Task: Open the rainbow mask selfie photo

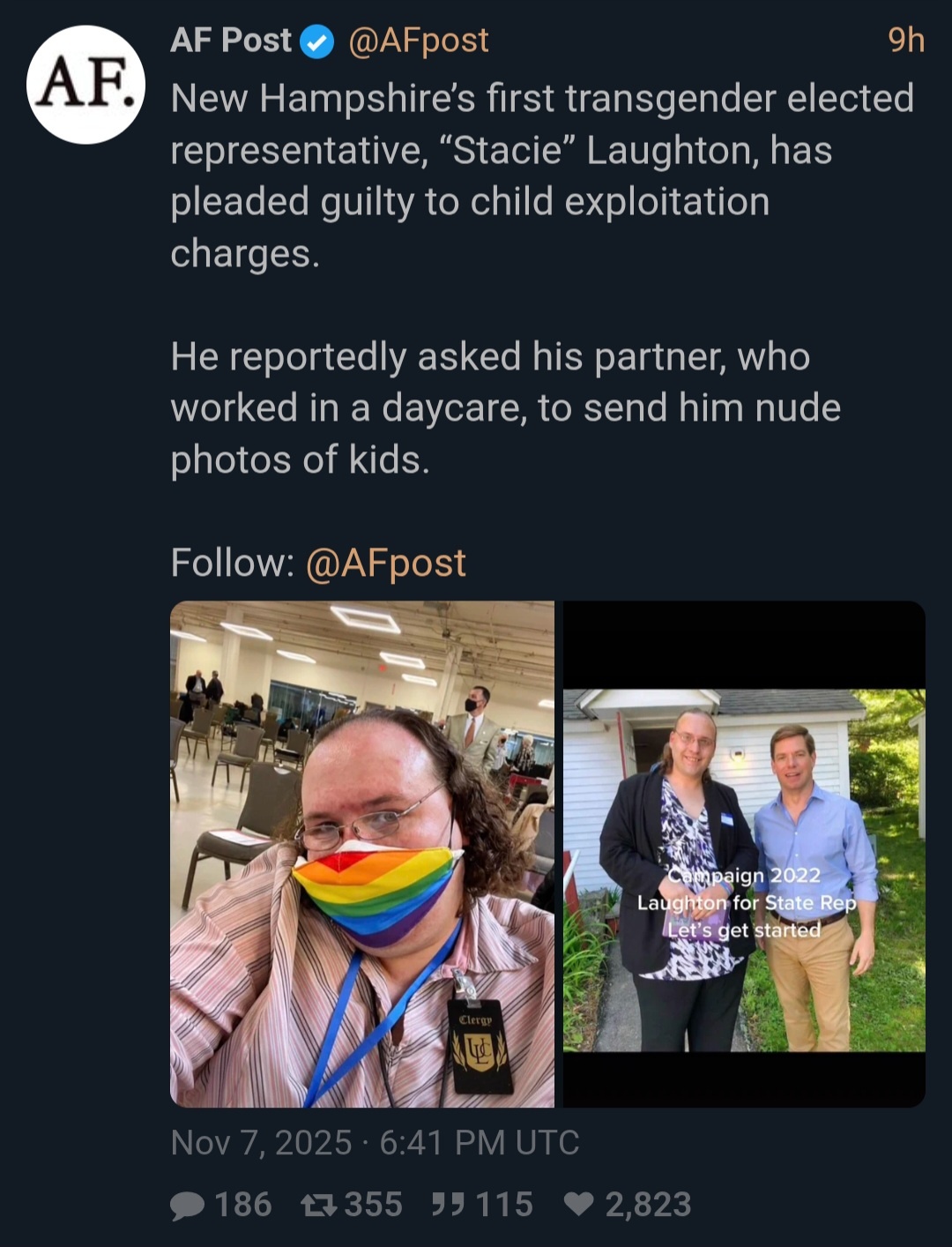Action: (x=361, y=854)
